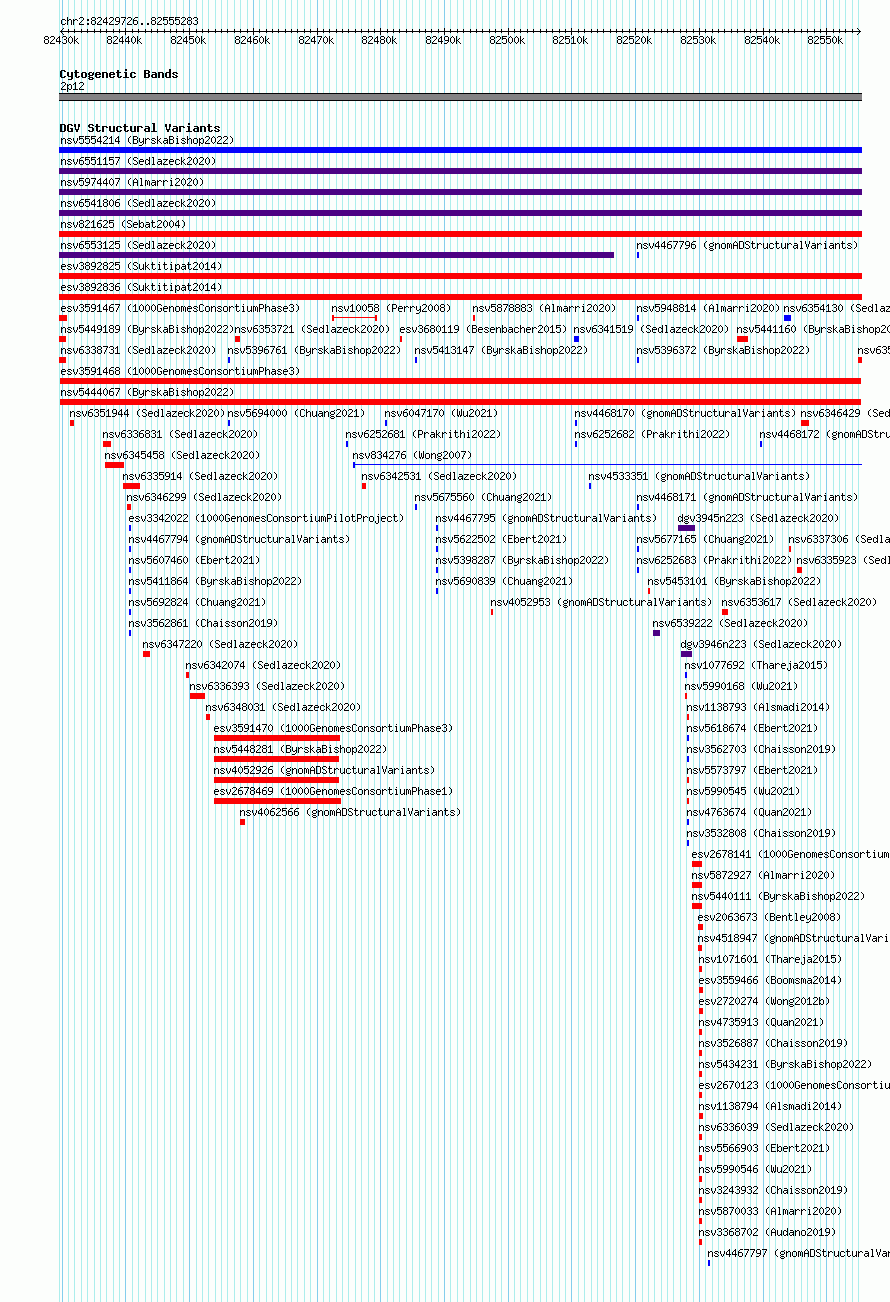The height and width of the screenshot is (1302, 890).
Task: Click nsv6539222 (Sedlazeck2020) label
Action: (730, 624)
